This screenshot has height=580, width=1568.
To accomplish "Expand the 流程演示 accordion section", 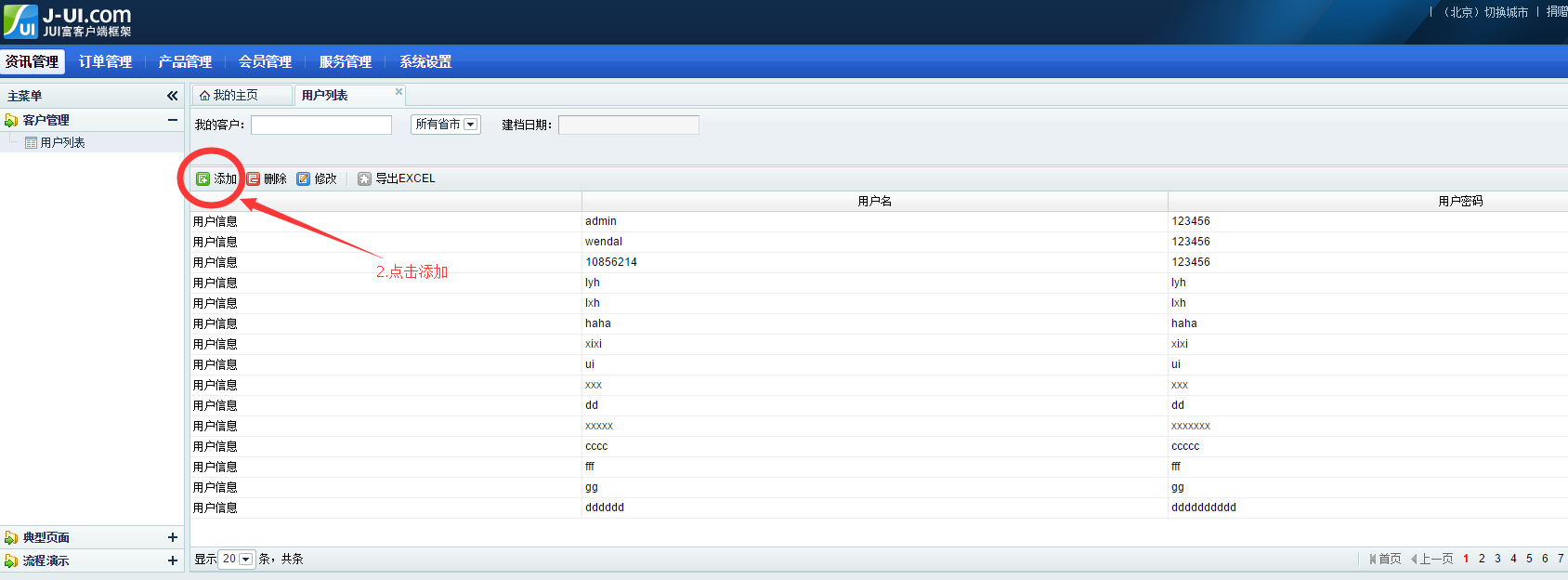I will click(x=172, y=560).
